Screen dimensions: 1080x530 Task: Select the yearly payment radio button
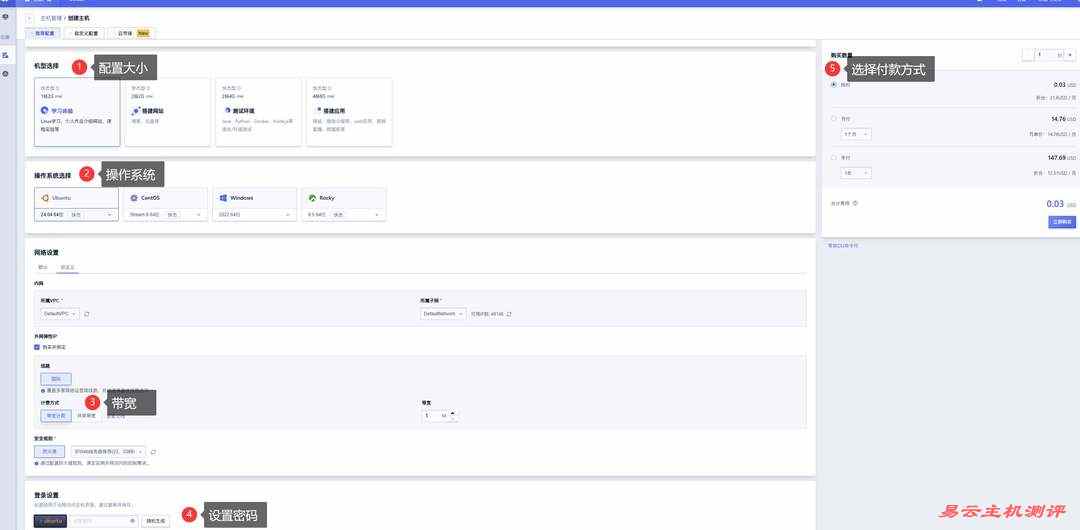(x=834, y=157)
